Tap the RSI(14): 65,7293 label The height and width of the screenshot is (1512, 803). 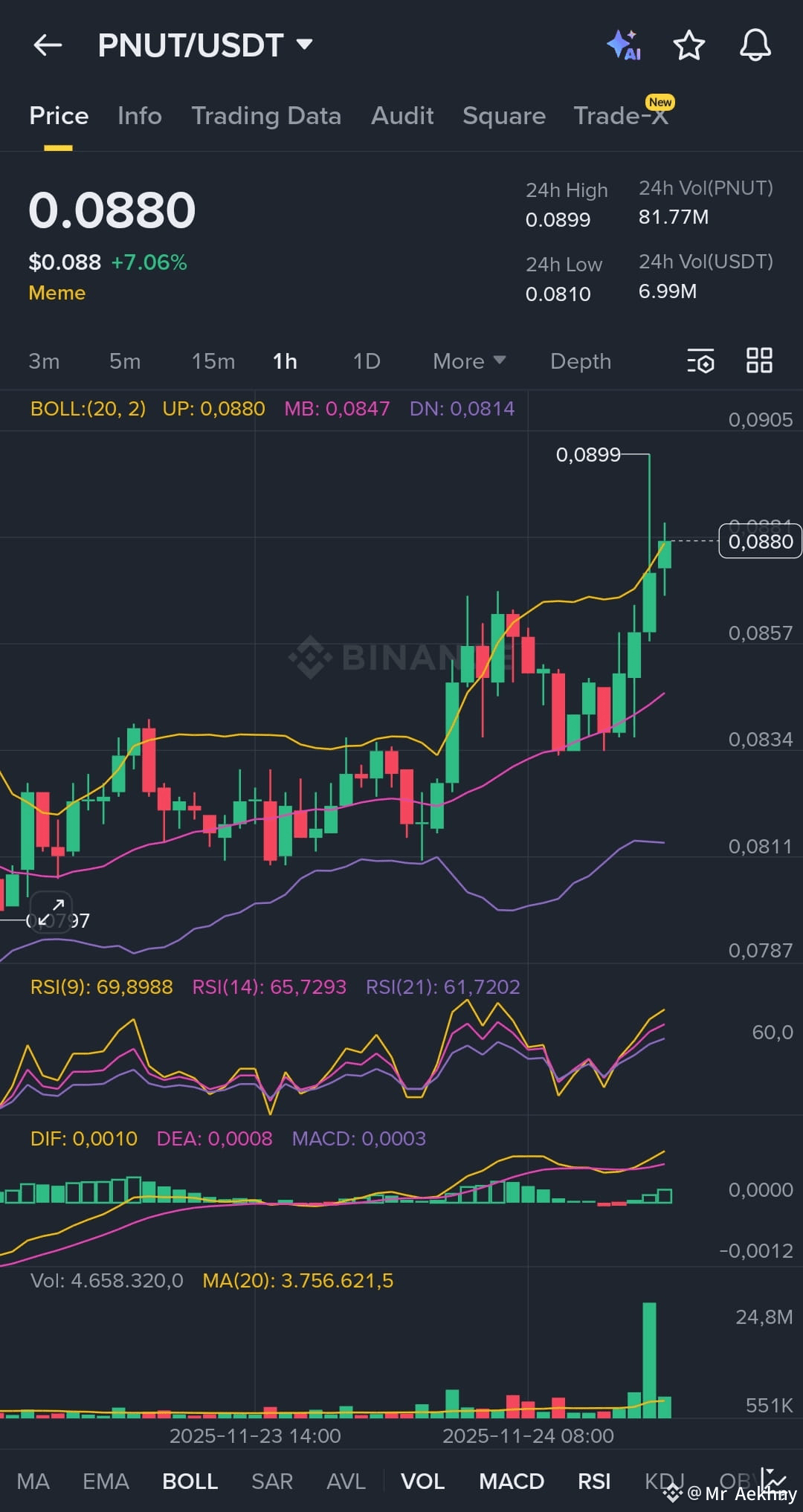click(269, 987)
